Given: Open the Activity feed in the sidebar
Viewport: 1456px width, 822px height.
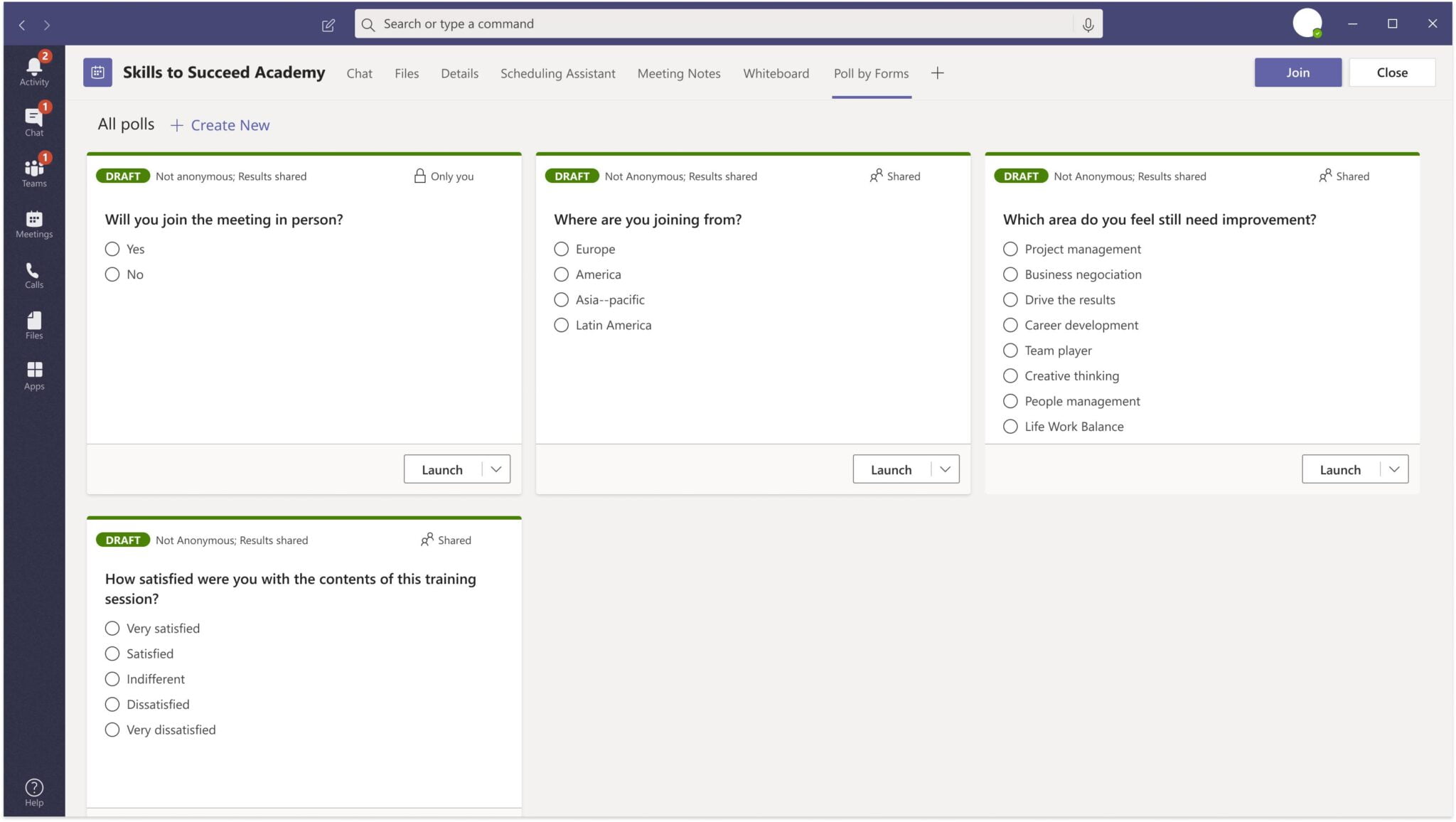Looking at the screenshot, I should pos(33,68).
